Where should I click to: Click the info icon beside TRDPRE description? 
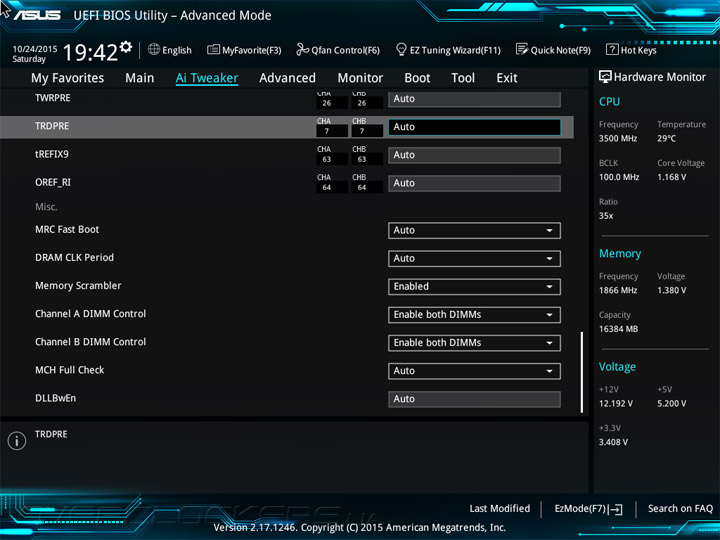(x=17, y=441)
